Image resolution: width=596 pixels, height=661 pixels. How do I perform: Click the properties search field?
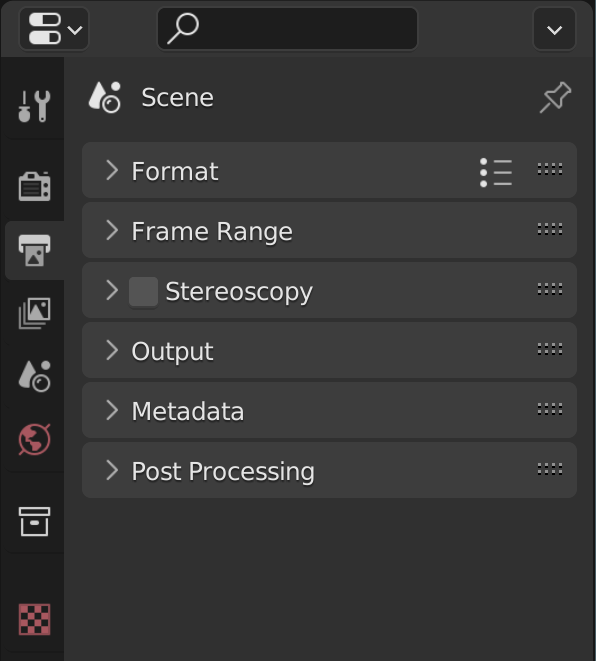tap(287, 29)
